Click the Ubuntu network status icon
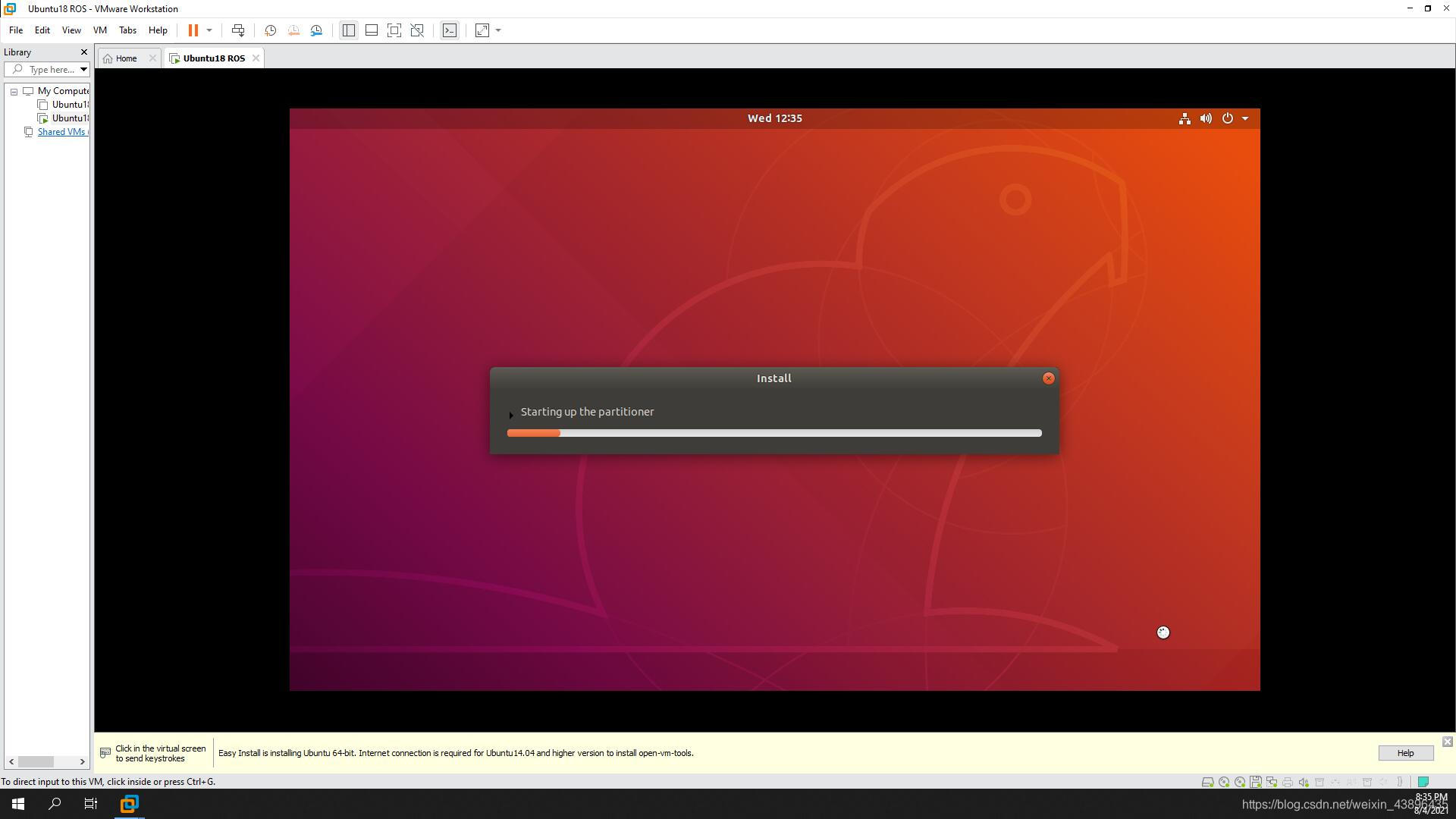 click(x=1184, y=118)
